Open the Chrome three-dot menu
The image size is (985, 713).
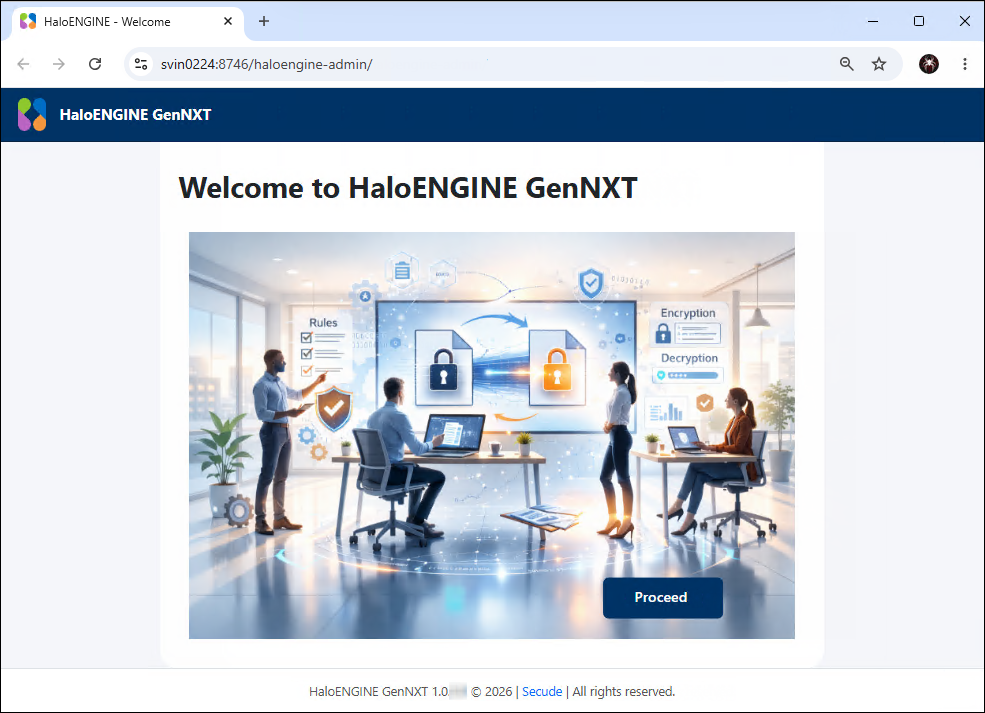point(965,64)
